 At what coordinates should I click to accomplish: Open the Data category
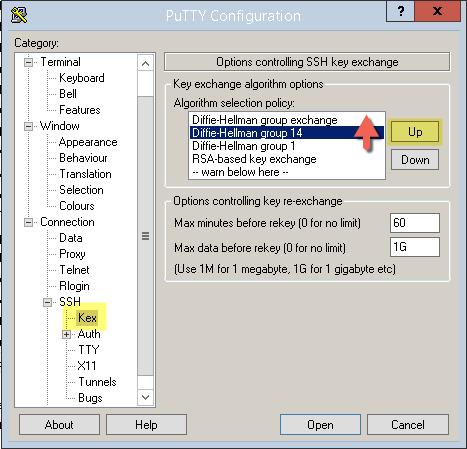pos(71,238)
